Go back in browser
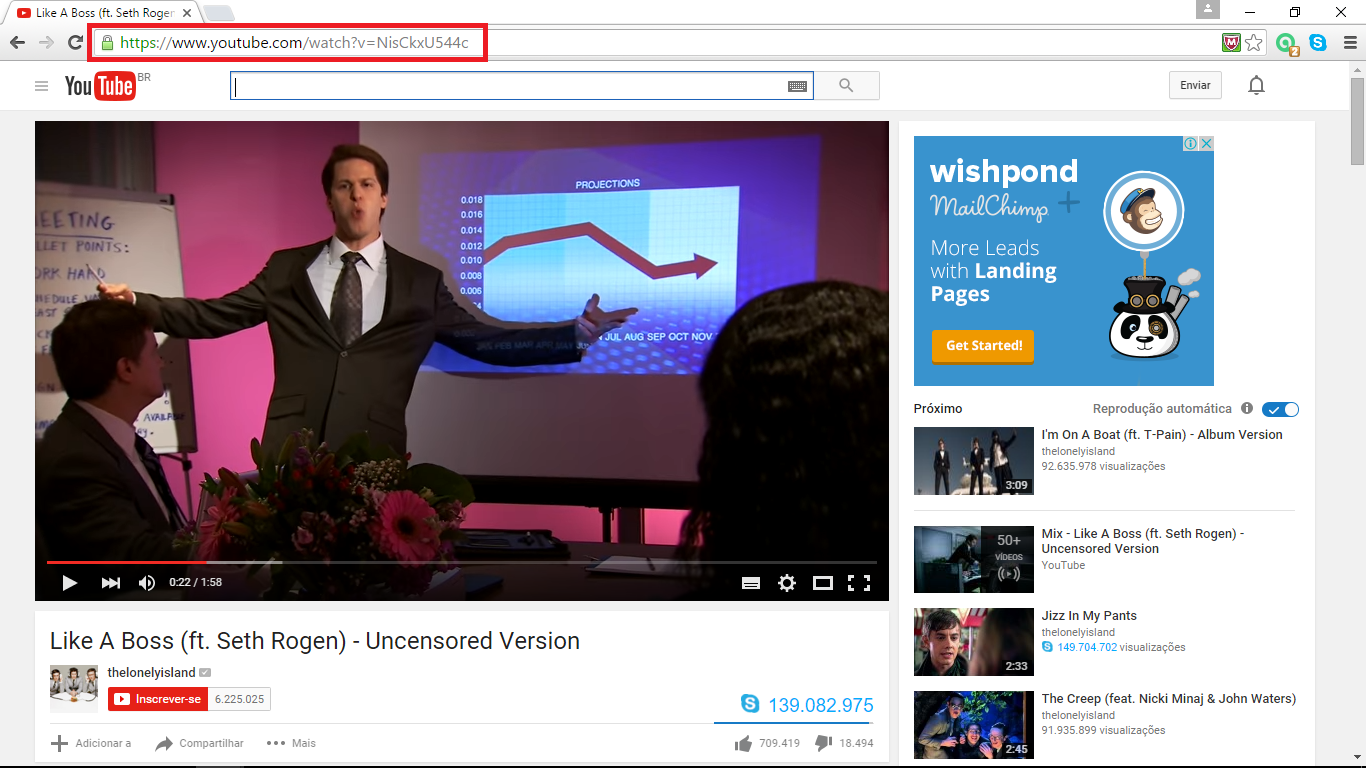 (x=17, y=42)
